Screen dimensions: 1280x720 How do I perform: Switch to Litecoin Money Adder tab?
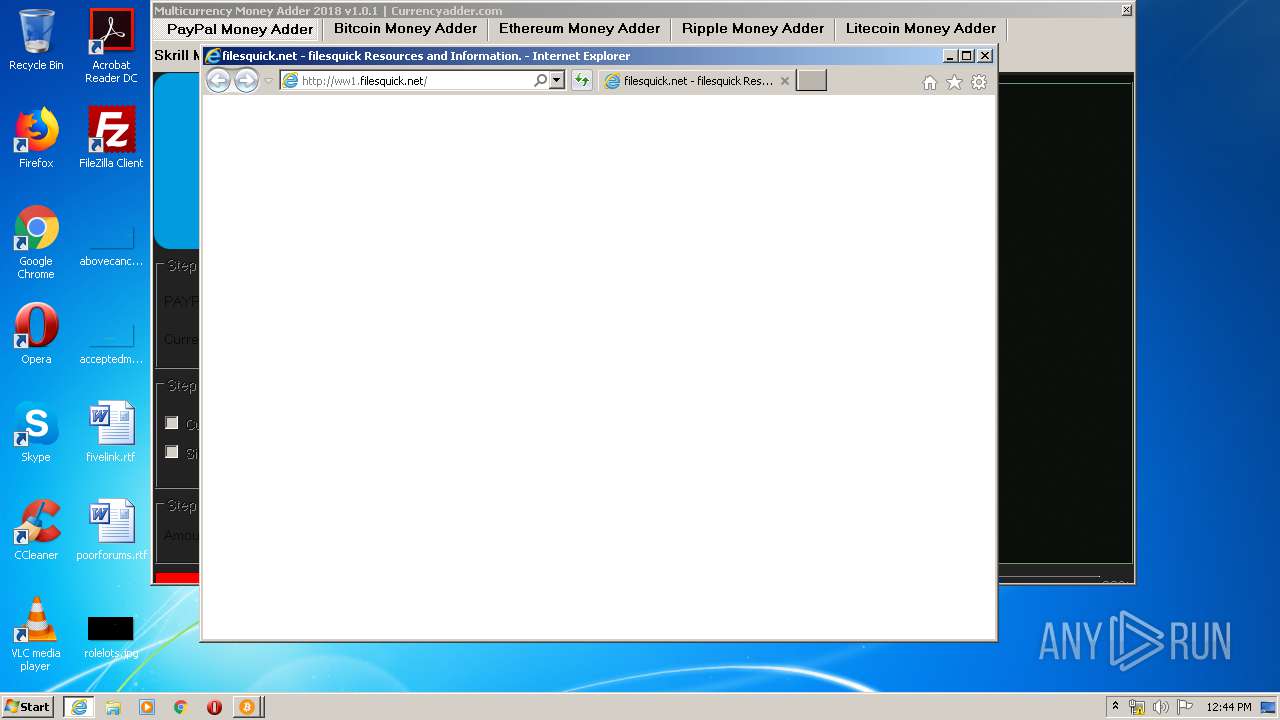(921, 29)
